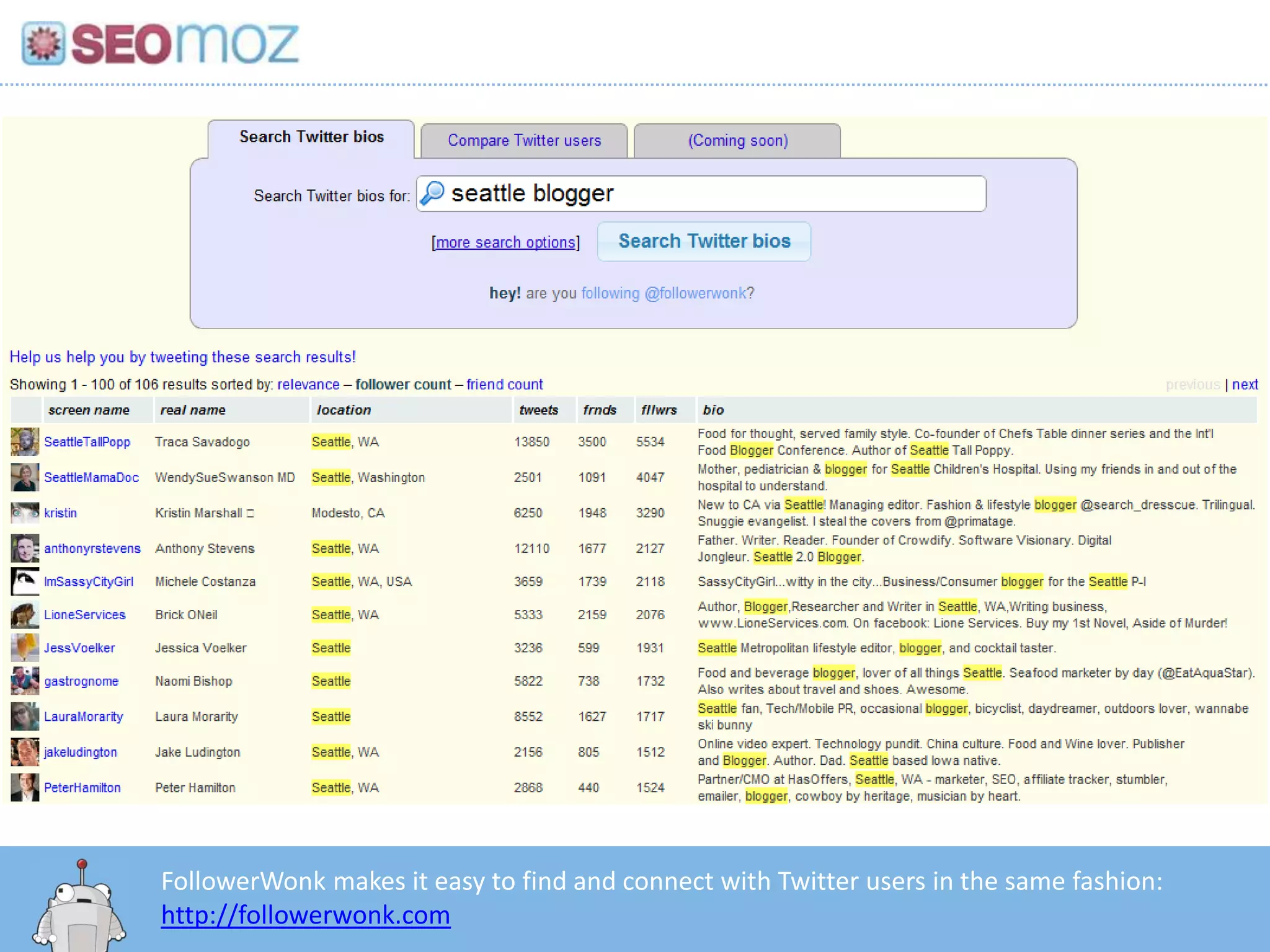Open JessVoelker profile link
Screen dimensions: 1270x952
coord(79,648)
